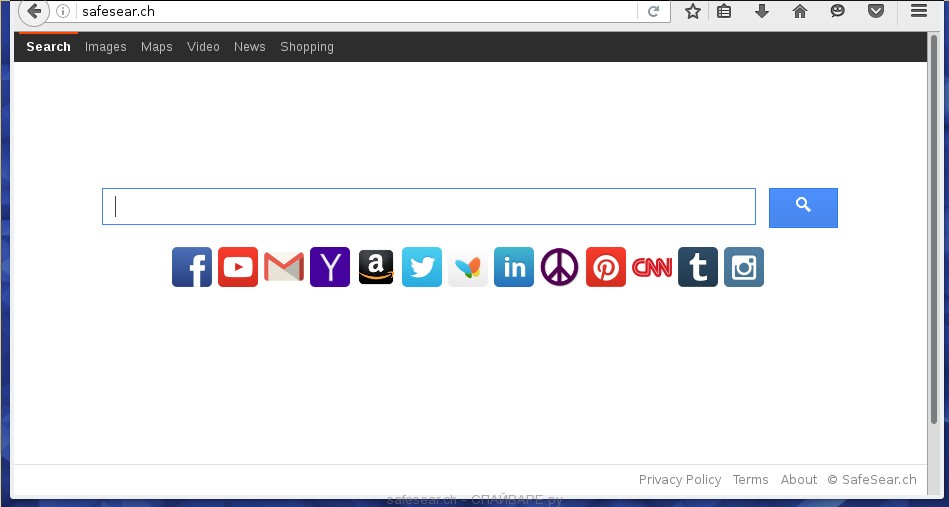Open the downloads arrow icon
The image size is (949, 507).
click(x=762, y=11)
